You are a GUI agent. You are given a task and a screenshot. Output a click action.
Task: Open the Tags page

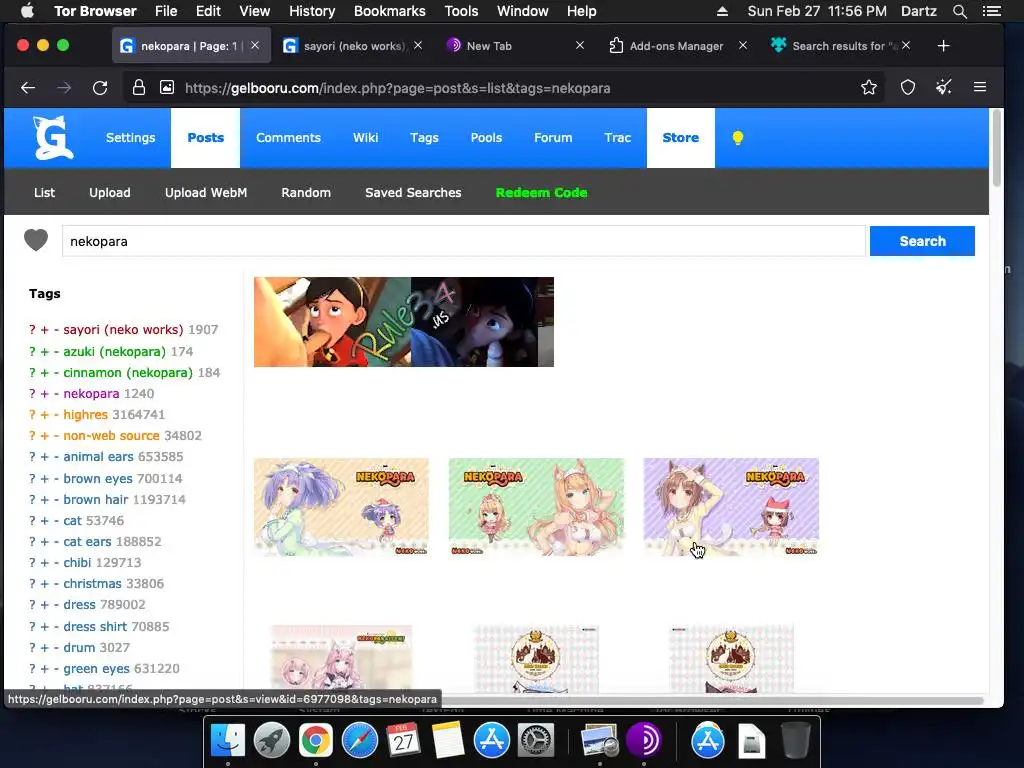point(424,138)
